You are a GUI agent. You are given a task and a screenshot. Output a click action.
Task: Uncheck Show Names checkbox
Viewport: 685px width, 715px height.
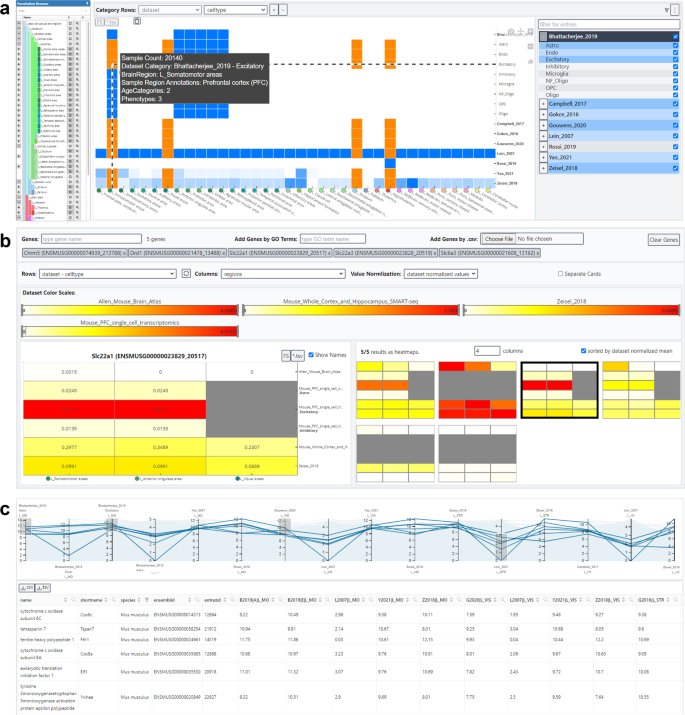311,354
